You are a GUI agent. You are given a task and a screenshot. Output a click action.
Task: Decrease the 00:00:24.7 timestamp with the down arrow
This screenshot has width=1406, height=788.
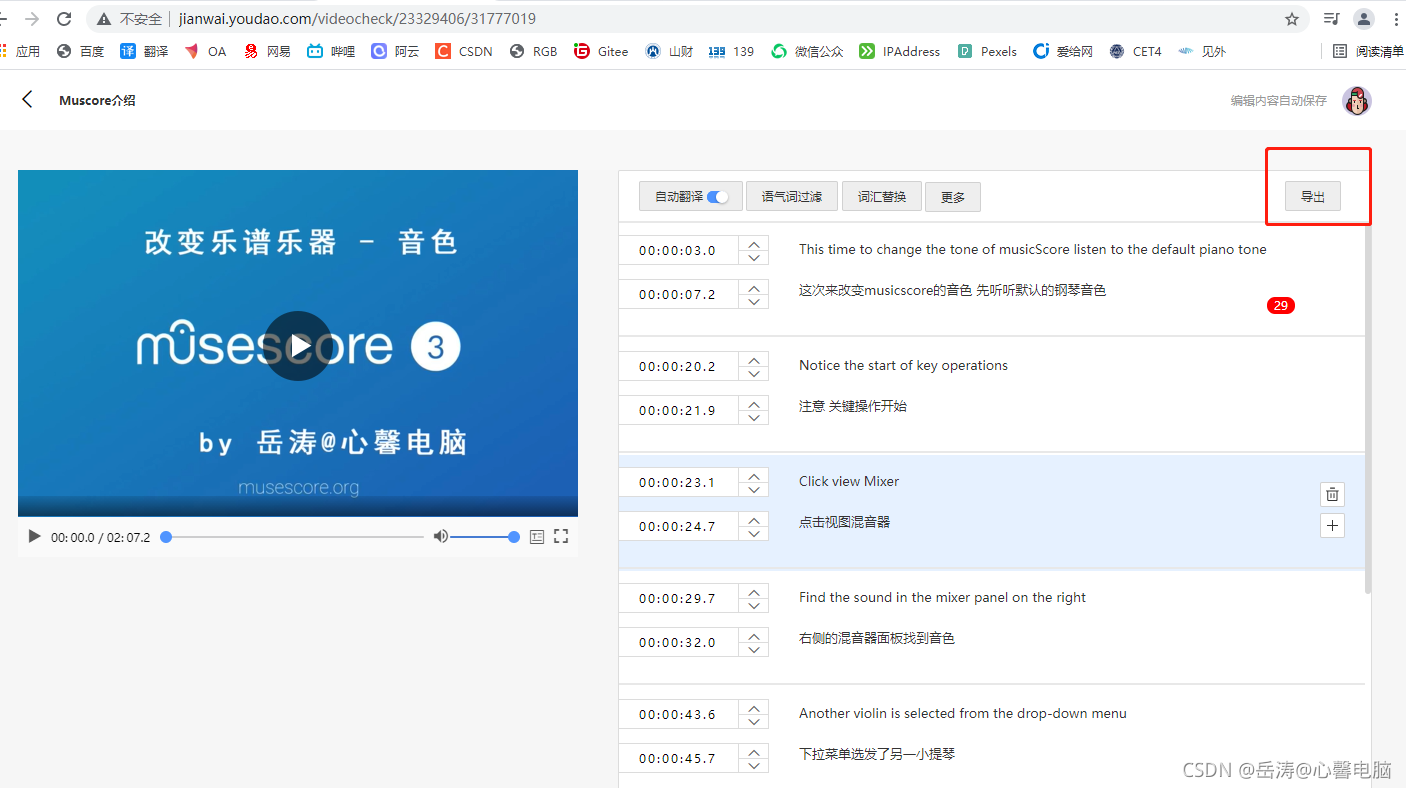click(x=754, y=533)
